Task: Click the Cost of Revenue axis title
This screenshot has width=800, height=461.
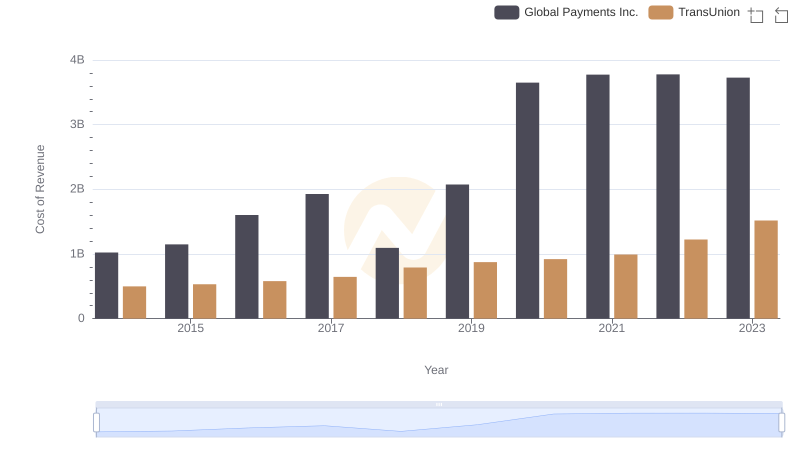Action: tap(40, 189)
